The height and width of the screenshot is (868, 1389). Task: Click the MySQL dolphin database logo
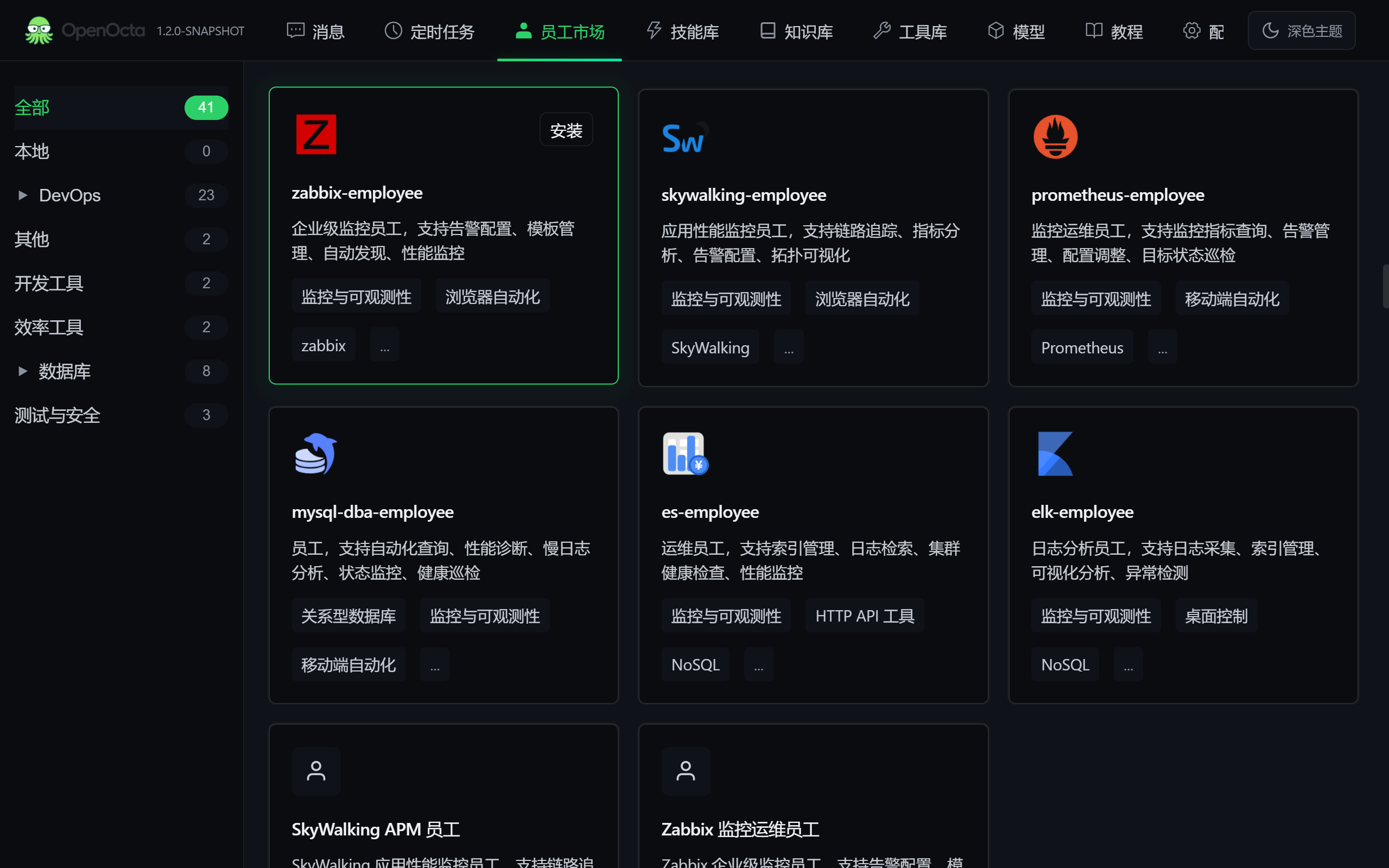(316, 453)
